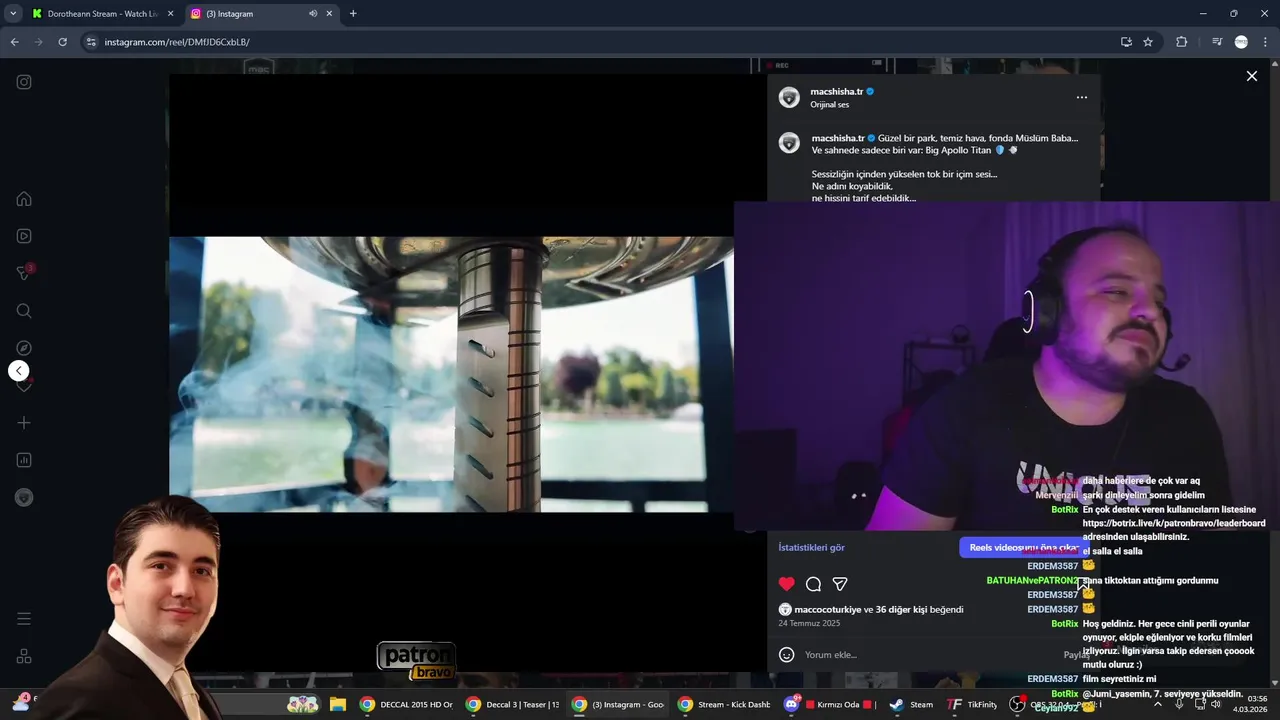Open the More hamburger menu in sidebar

24,619
